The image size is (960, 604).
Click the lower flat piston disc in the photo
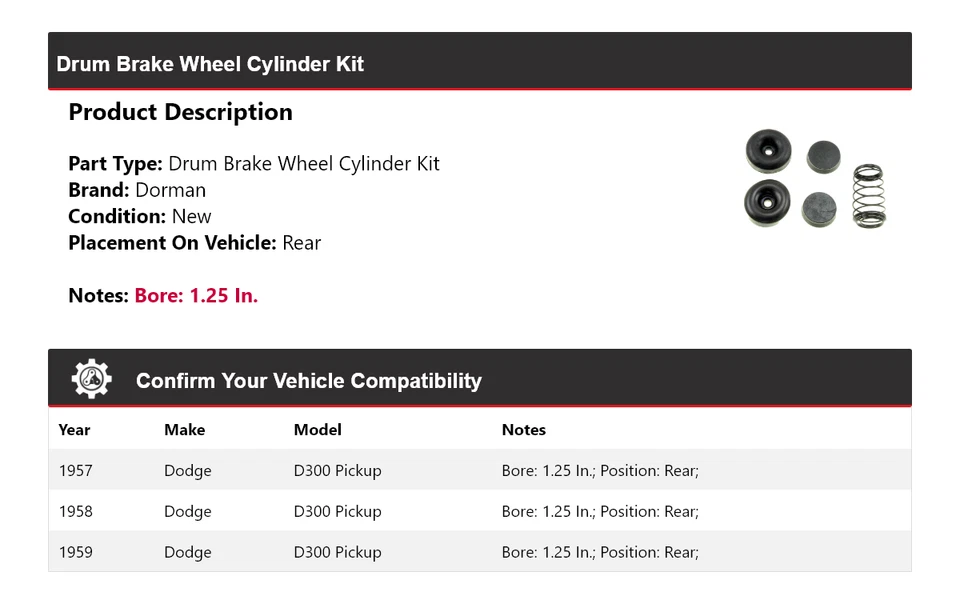coord(820,208)
